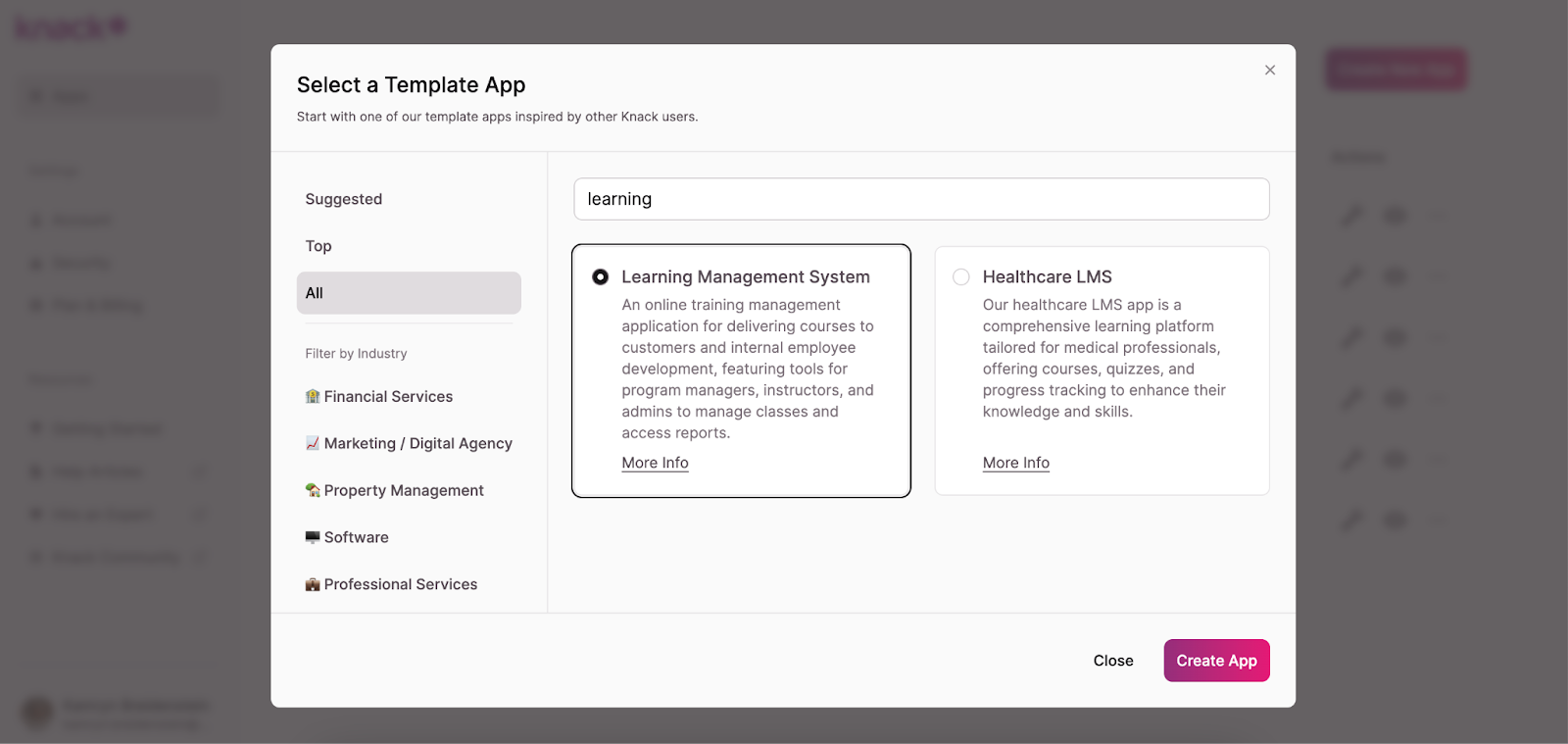The height and width of the screenshot is (744, 1568).
Task: Click the Close text button
Action: click(x=1113, y=661)
